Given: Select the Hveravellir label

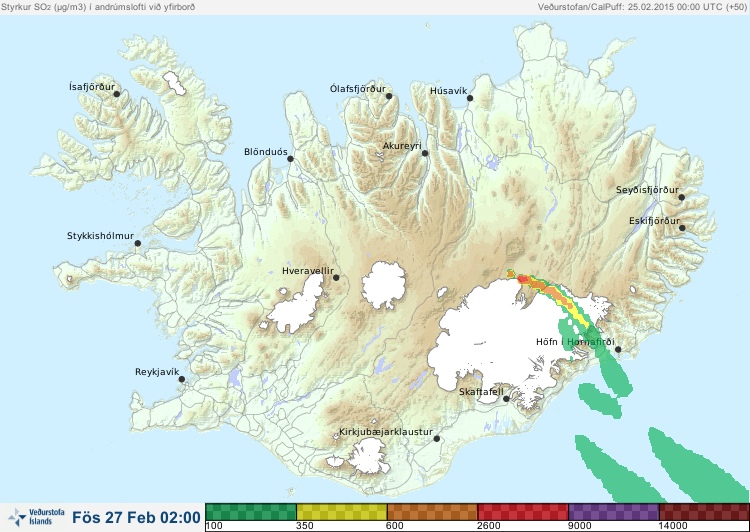Looking at the screenshot, I should point(308,271).
